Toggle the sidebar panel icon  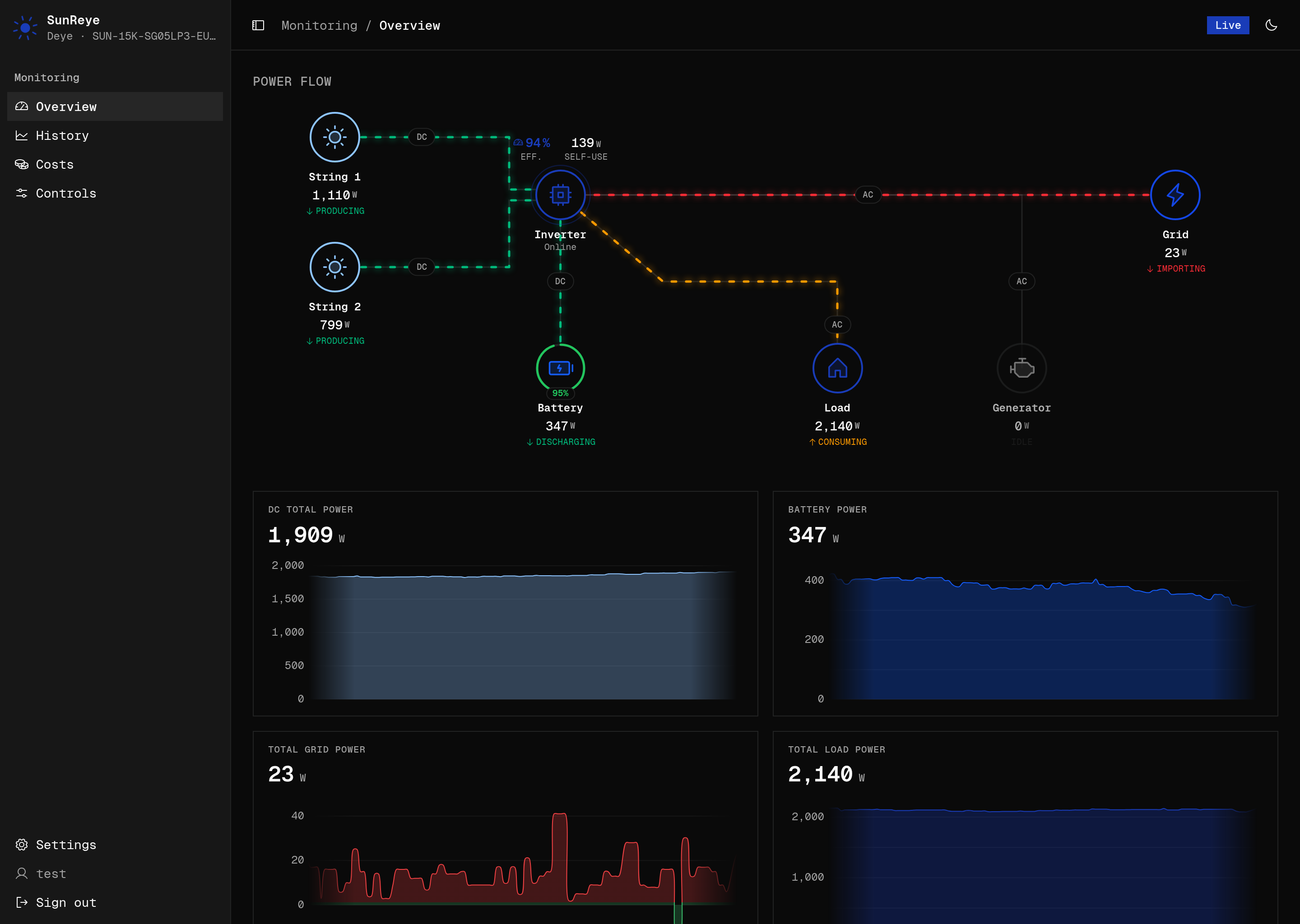(x=258, y=26)
